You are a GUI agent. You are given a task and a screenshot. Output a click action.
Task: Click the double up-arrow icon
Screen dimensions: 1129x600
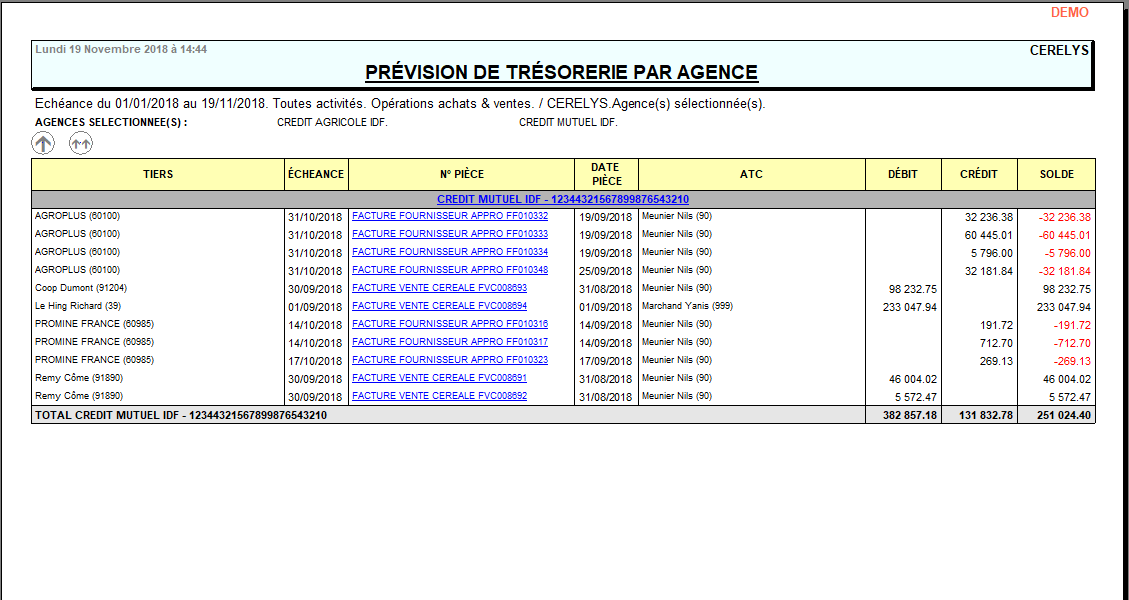pyautogui.click(x=80, y=143)
